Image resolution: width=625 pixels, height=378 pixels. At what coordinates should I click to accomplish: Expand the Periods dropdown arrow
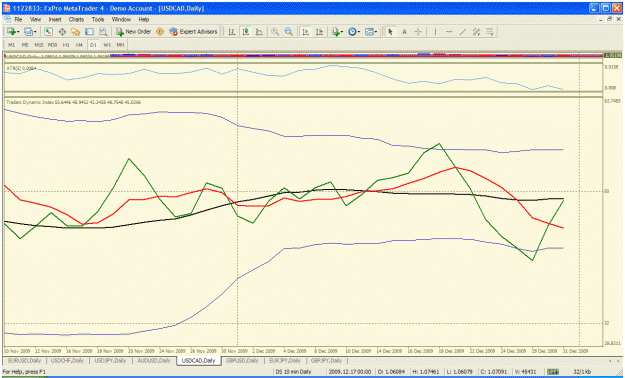click(359, 32)
